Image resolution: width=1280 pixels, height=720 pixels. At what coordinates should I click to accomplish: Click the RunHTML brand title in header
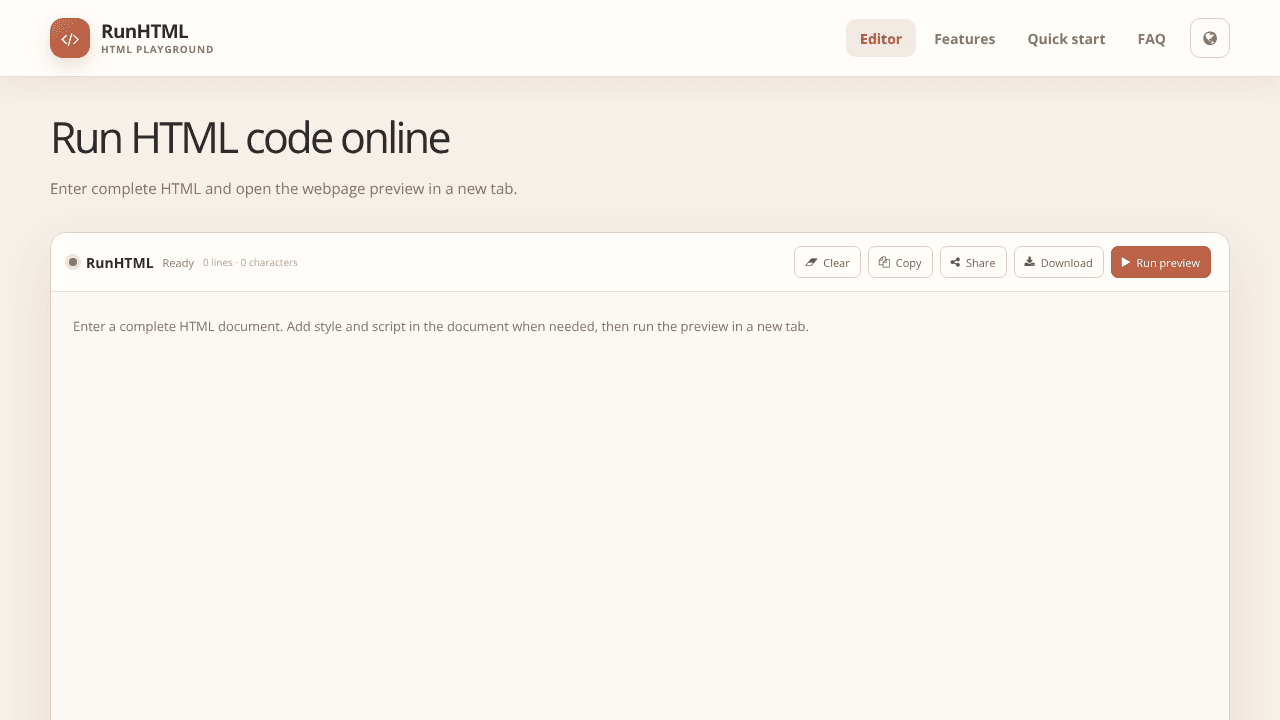point(145,31)
